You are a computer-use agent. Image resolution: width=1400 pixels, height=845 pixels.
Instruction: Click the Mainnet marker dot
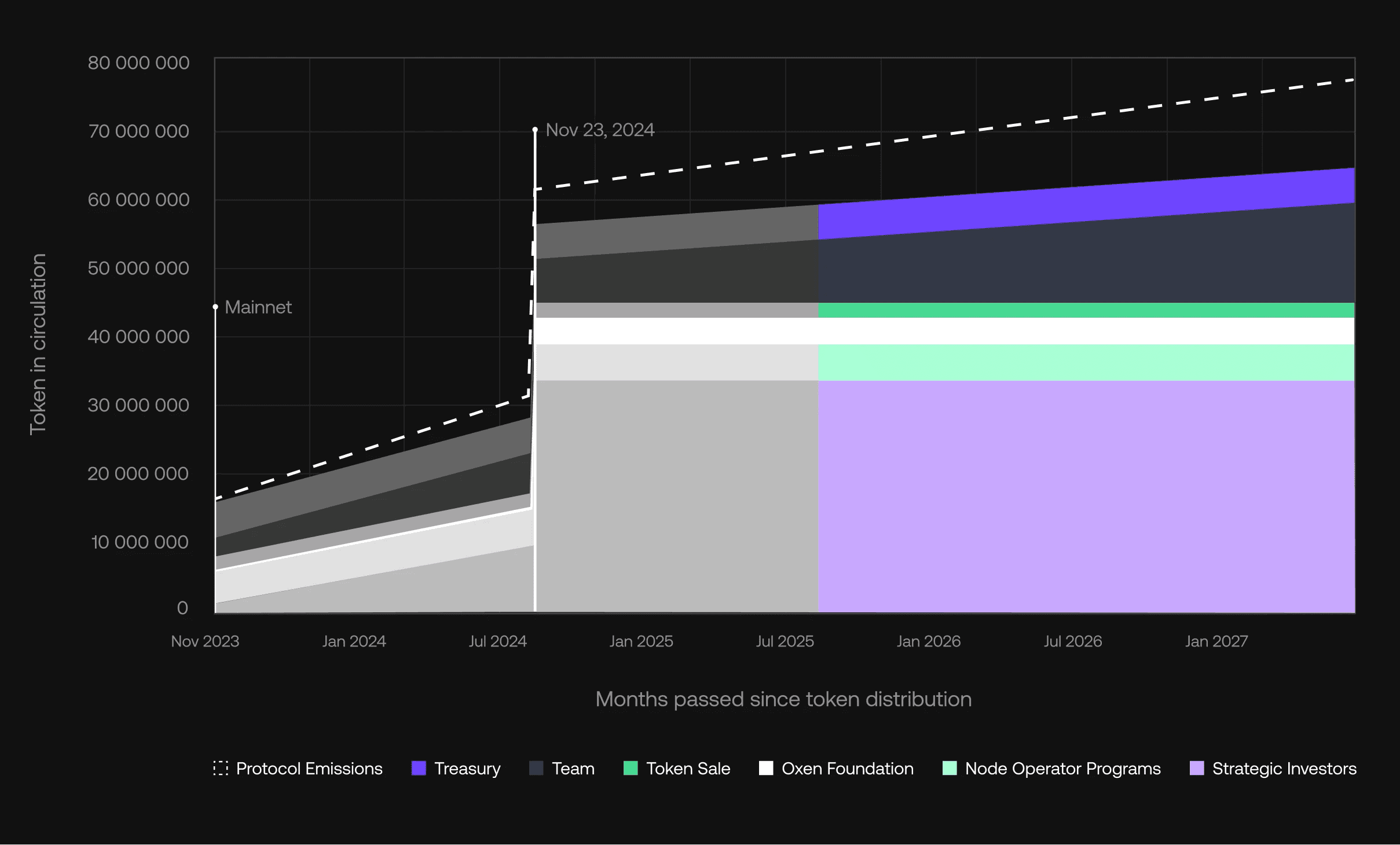(215, 307)
